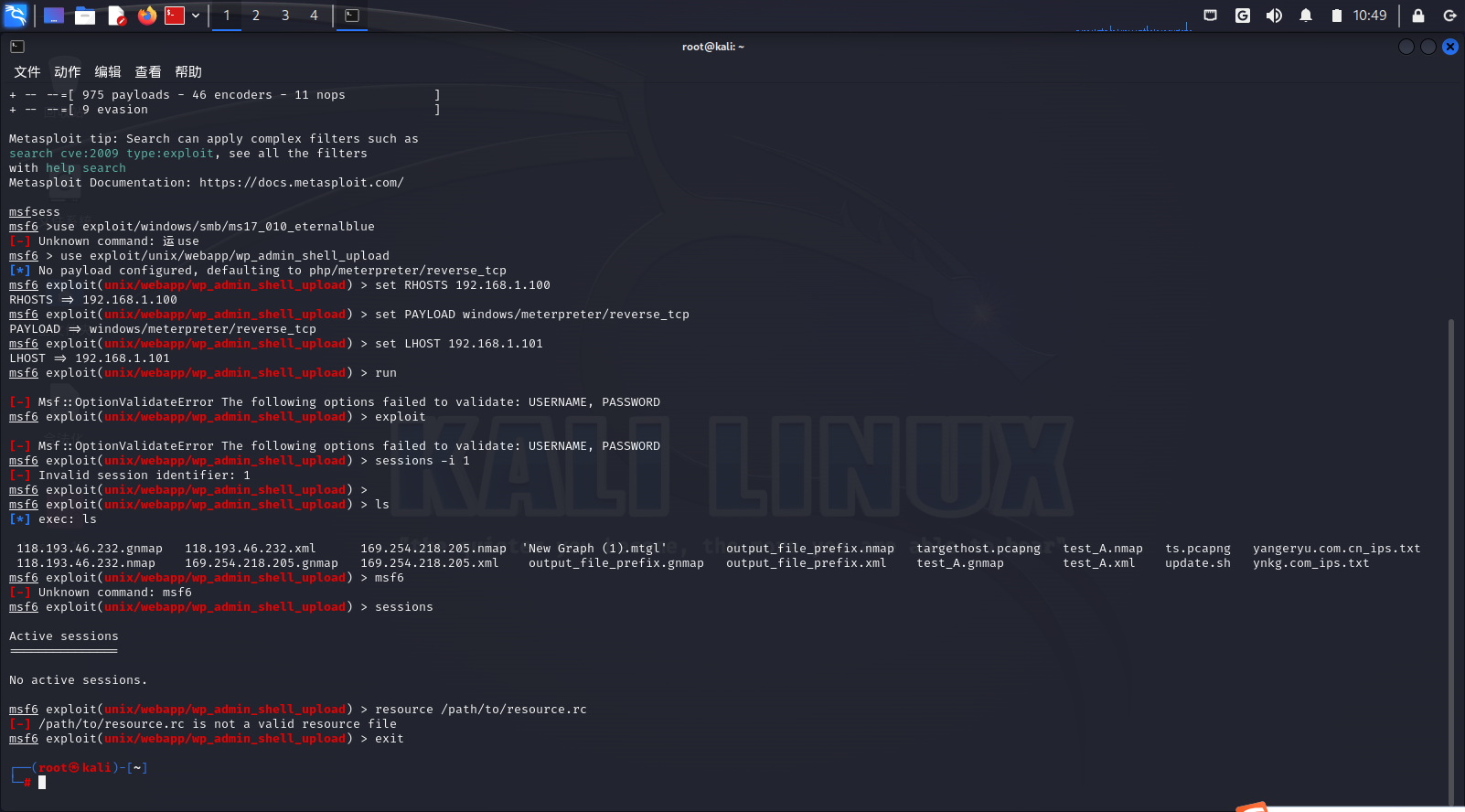This screenshot has width=1465, height=812.
Task: Click file name test_A.gnmap
Action: 960,563
